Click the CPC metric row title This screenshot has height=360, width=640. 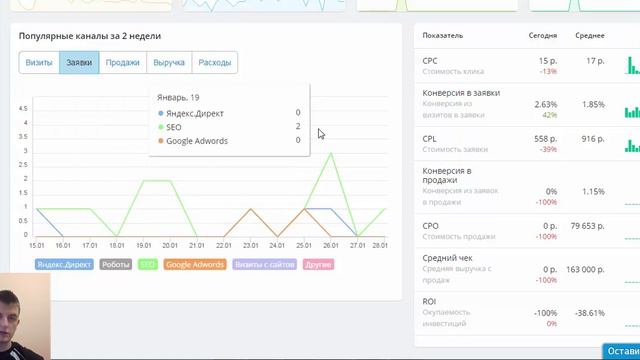430,61
